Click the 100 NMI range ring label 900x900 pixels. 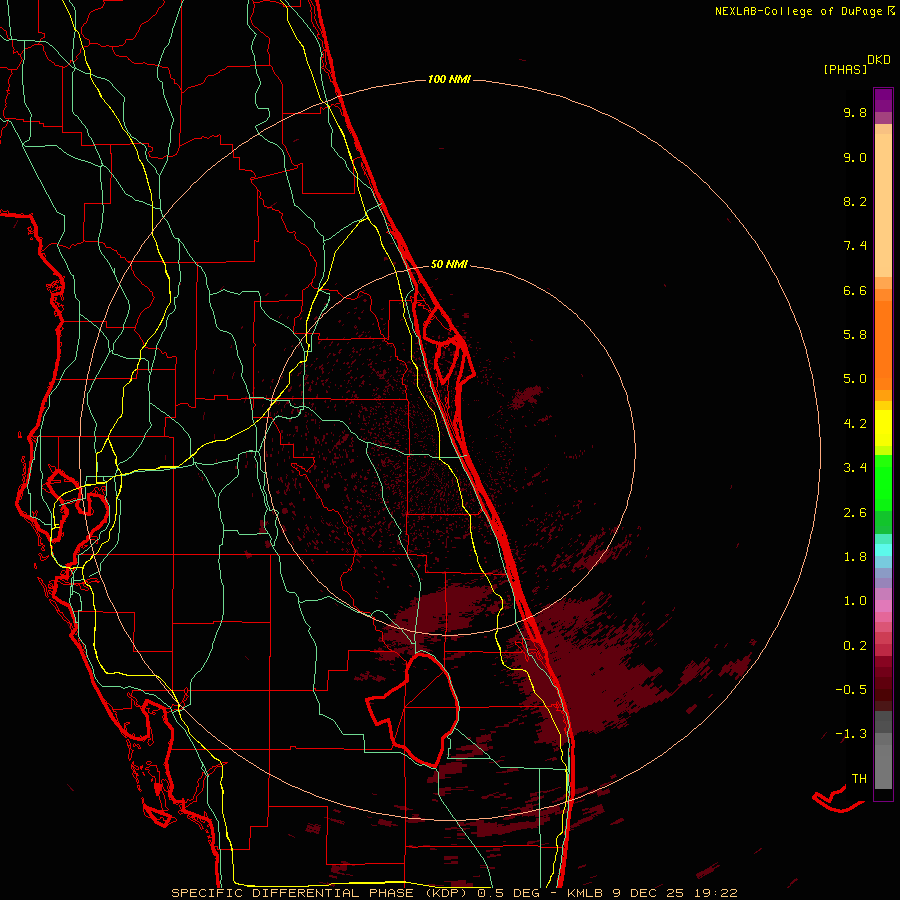(449, 79)
